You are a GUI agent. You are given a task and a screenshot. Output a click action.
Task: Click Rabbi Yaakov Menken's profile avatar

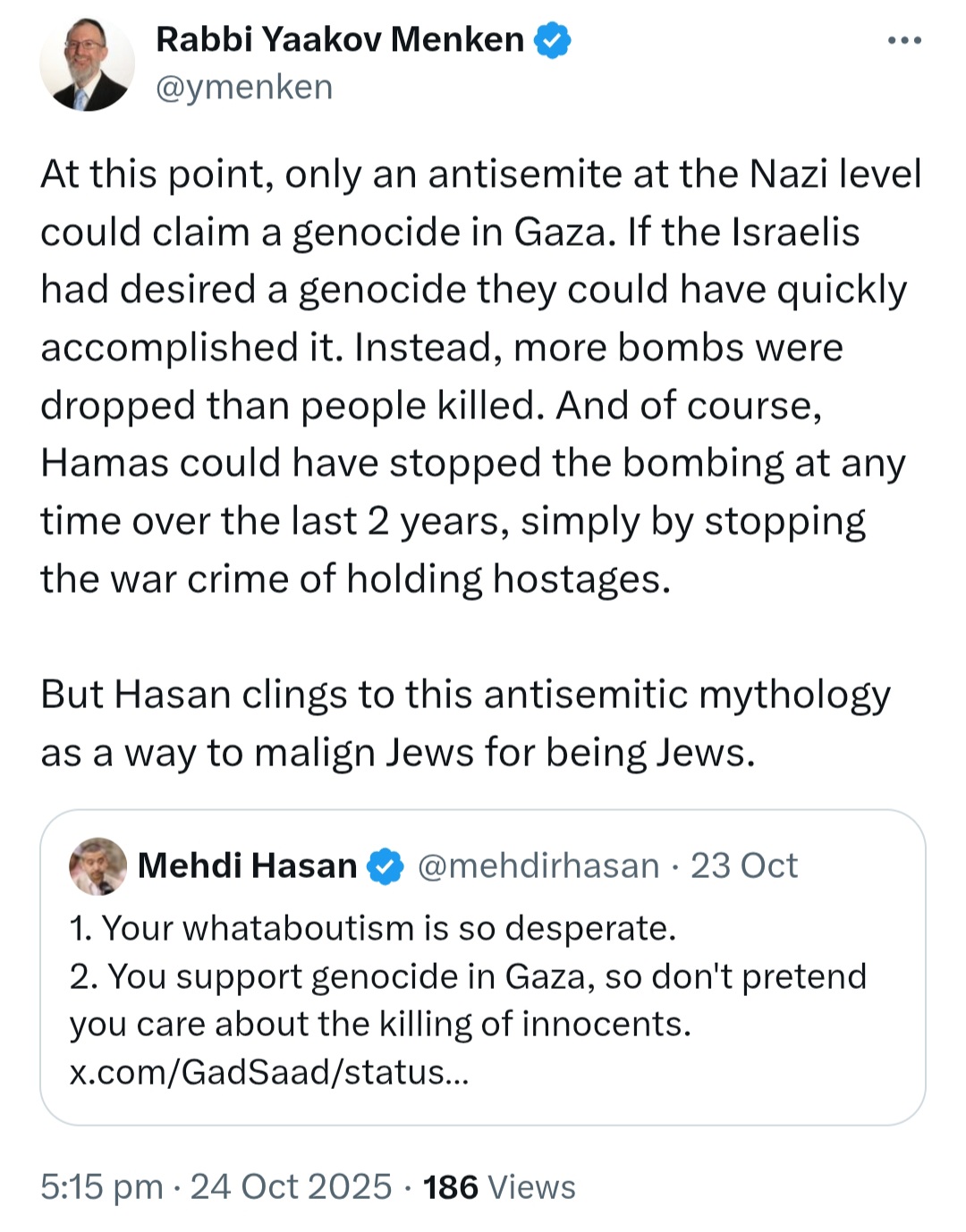[87, 64]
